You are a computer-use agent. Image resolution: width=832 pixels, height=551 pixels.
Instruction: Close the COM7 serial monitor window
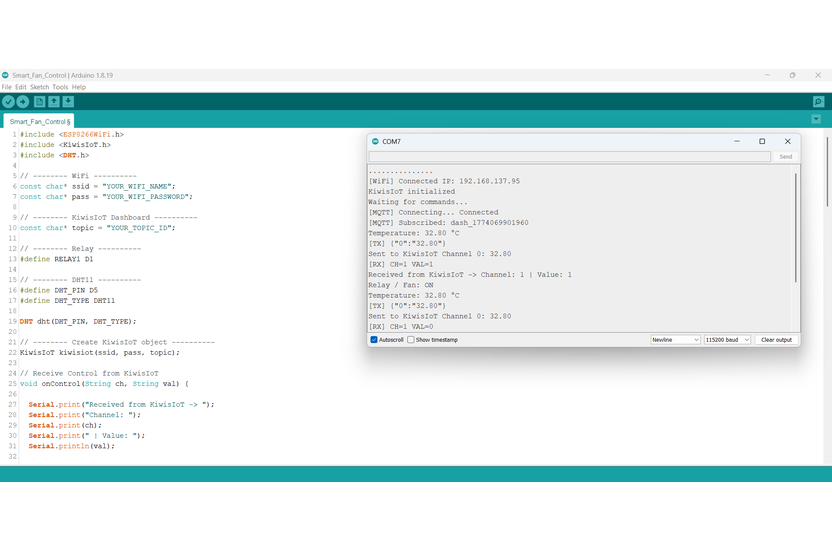click(x=787, y=141)
